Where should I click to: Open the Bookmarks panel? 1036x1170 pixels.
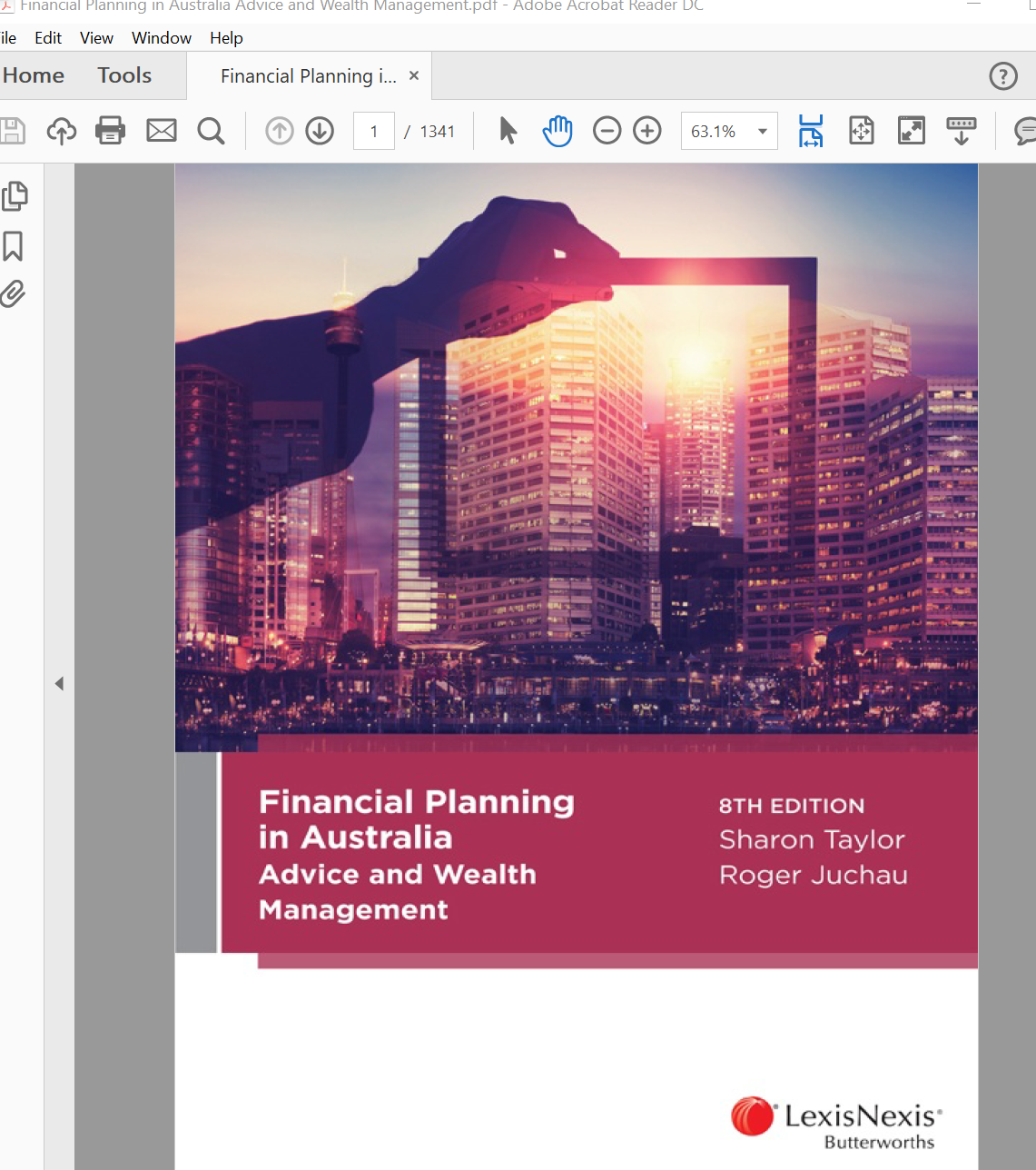(14, 245)
